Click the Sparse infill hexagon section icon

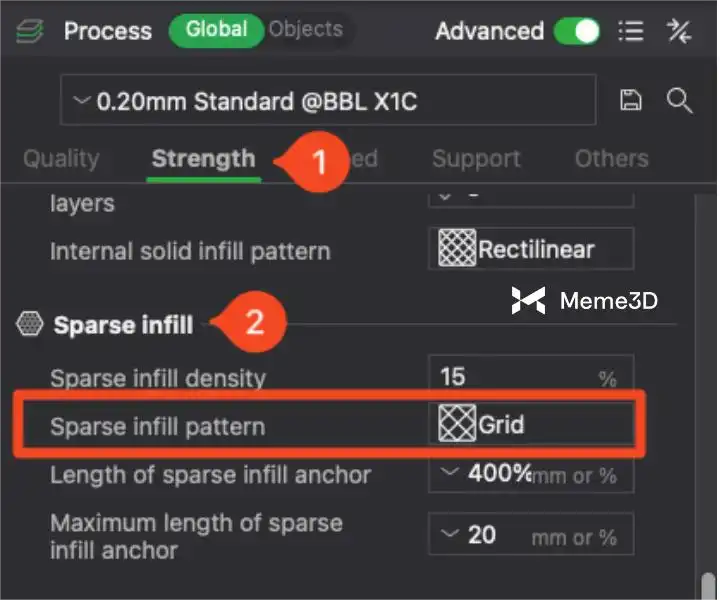pos(30,324)
